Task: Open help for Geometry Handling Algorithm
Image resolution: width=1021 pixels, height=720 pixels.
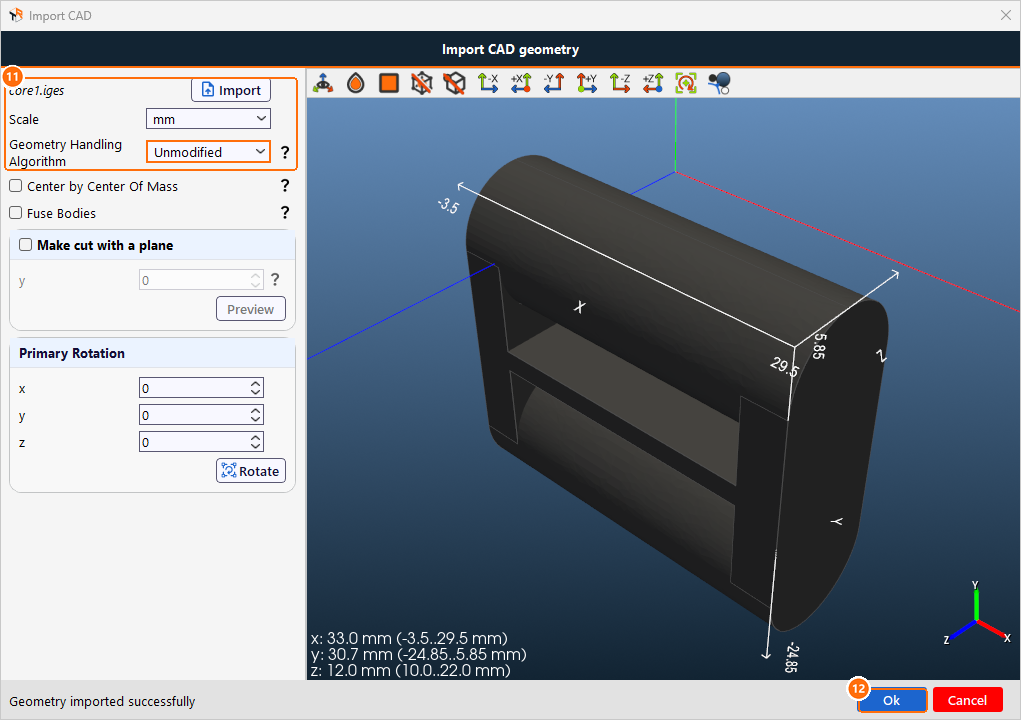Action: pos(285,152)
